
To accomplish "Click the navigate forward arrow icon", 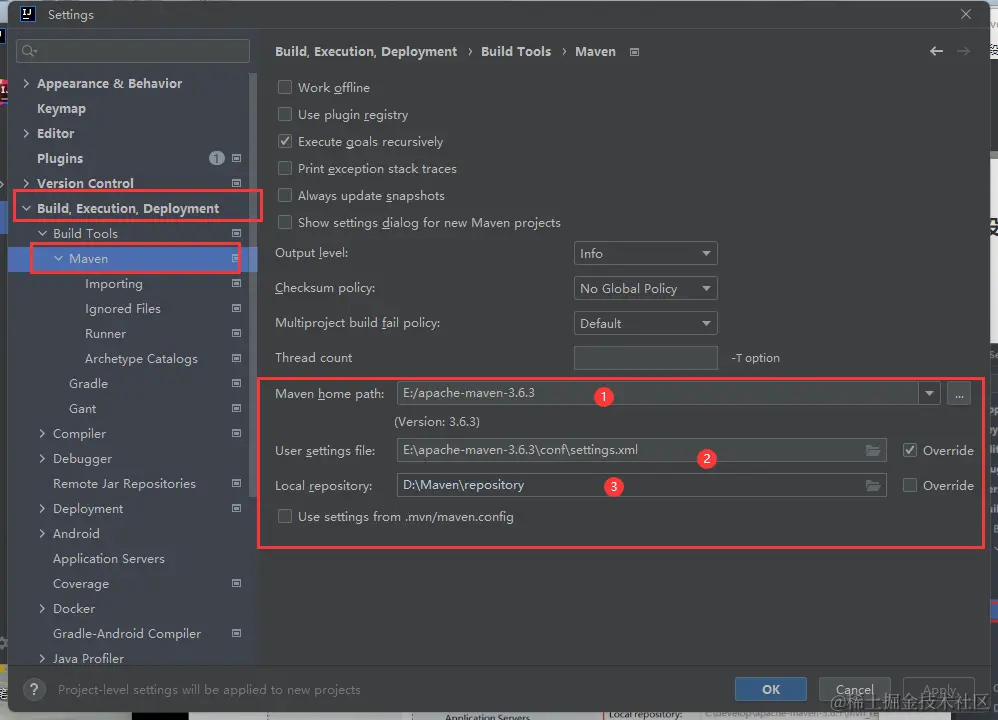I will (x=964, y=51).
